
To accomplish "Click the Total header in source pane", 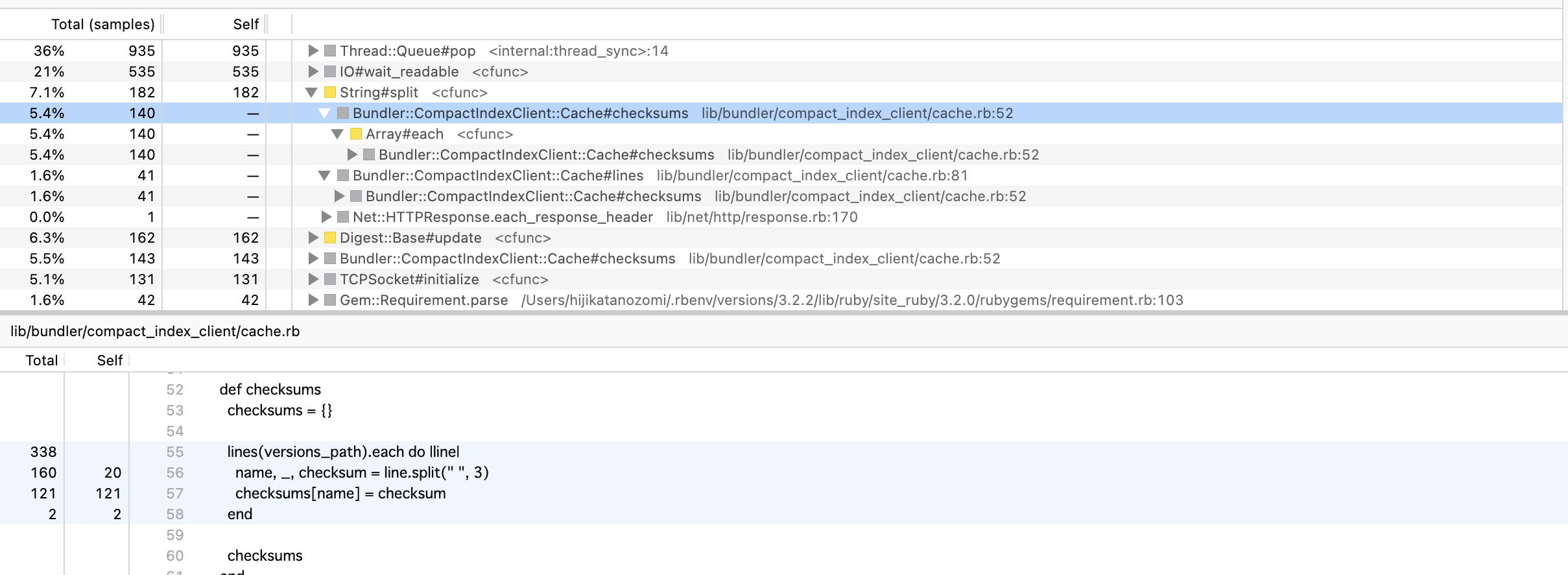I will tap(42, 360).
